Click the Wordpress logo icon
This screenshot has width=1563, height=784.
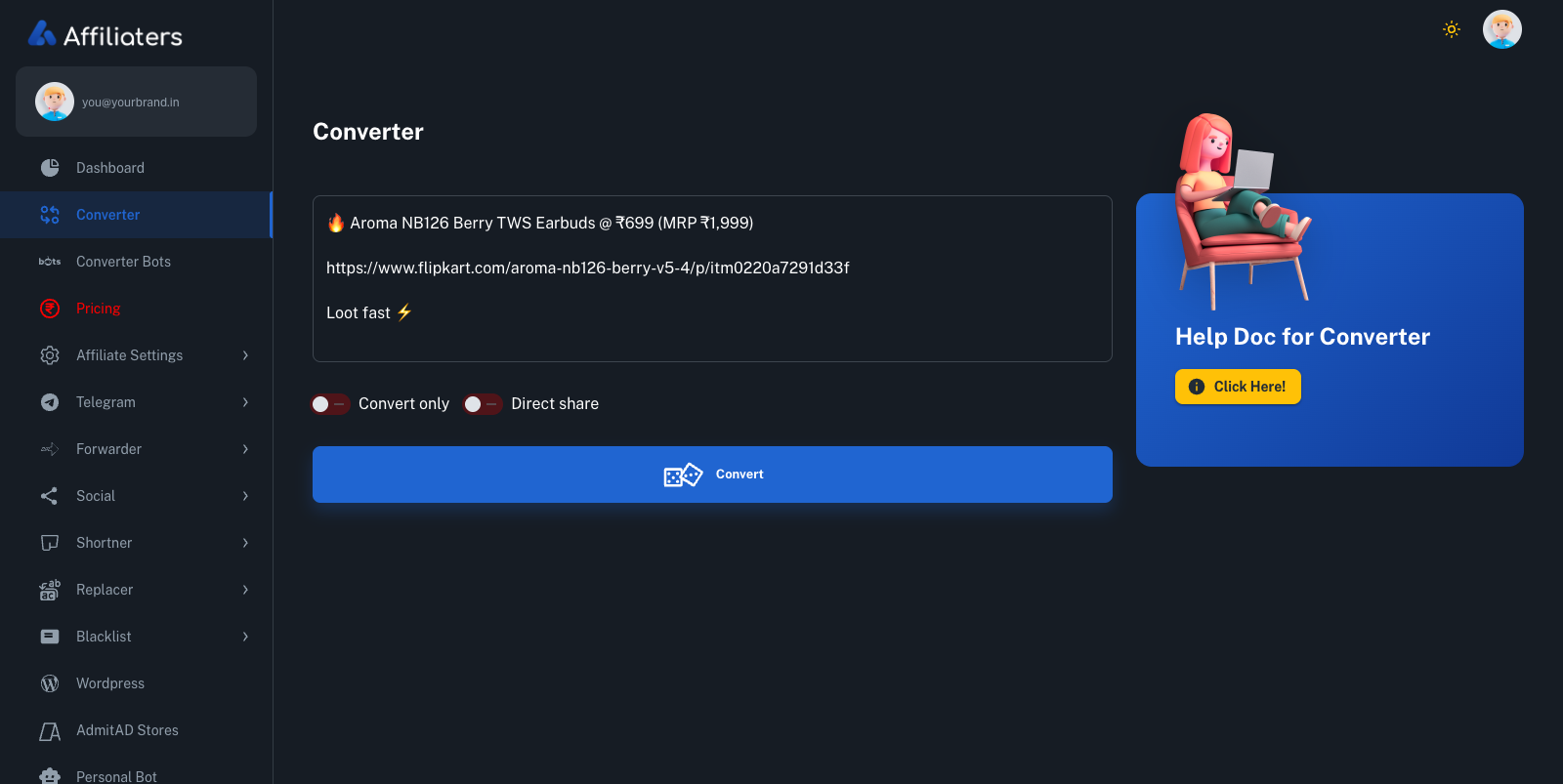pyautogui.click(x=50, y=683)
